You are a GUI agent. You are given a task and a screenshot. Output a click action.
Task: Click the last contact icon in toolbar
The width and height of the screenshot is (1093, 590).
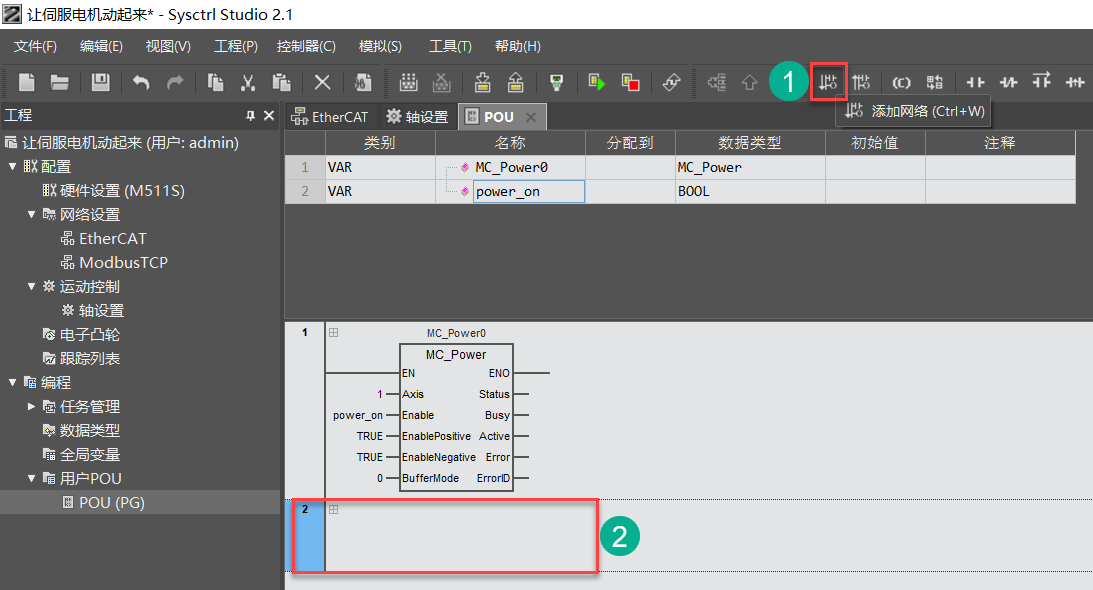1075,82
